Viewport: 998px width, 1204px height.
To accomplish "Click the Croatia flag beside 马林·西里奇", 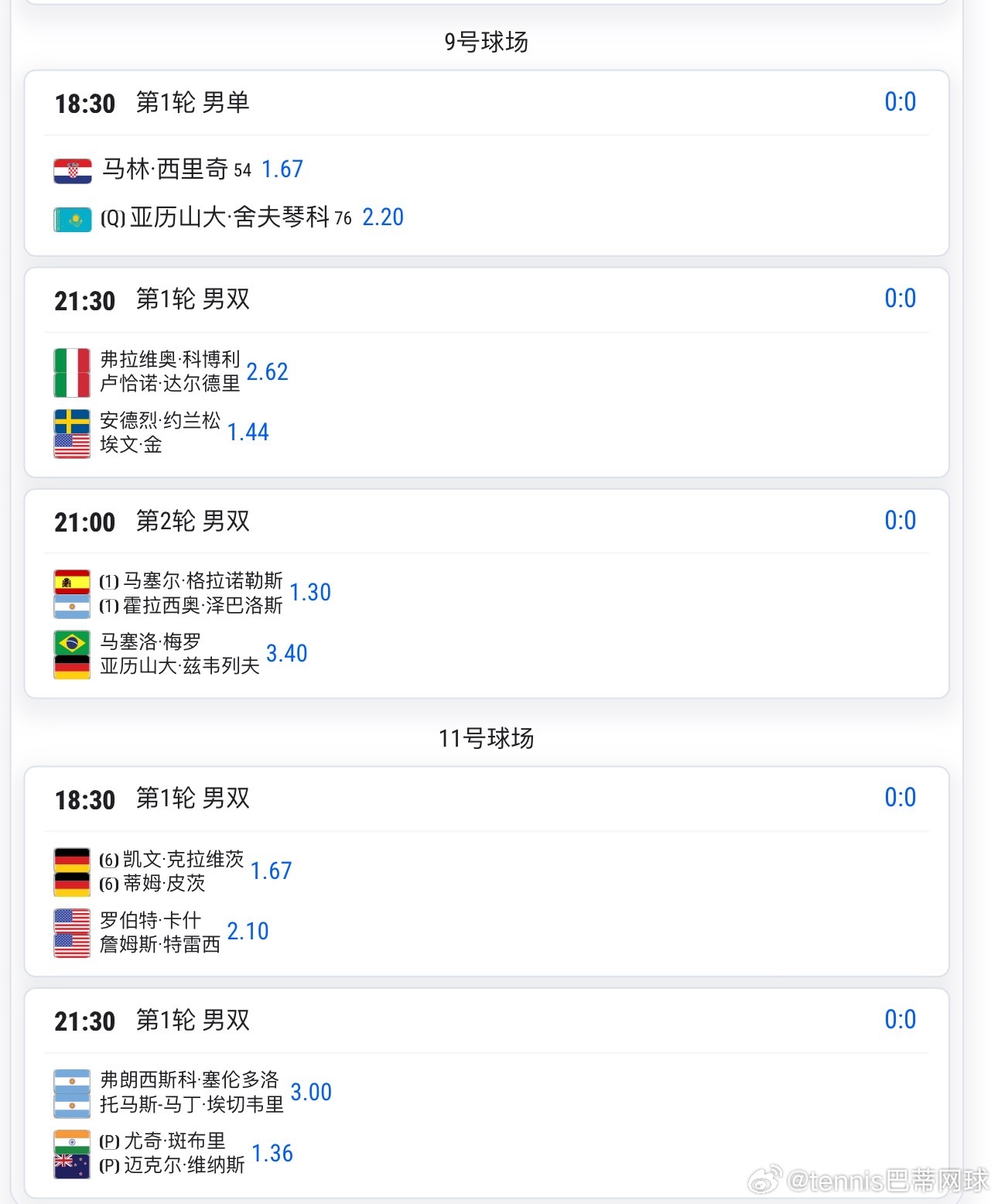I will [73, 170].
